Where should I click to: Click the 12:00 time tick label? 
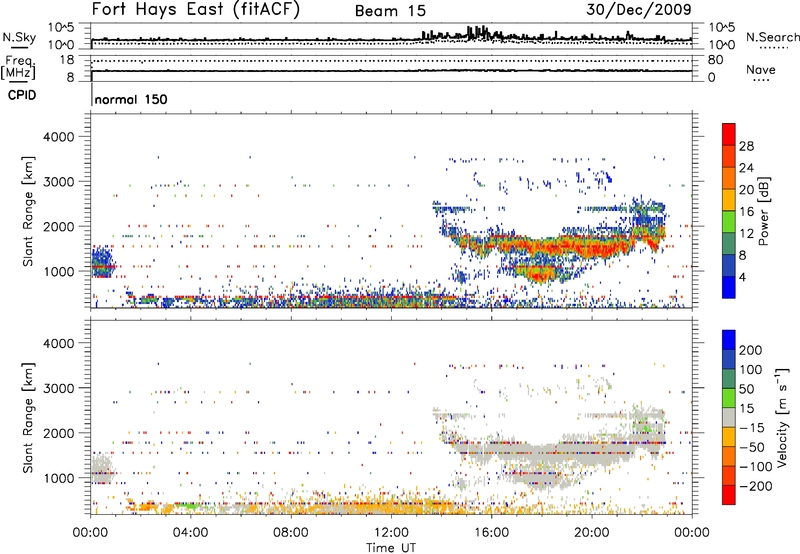391,533
